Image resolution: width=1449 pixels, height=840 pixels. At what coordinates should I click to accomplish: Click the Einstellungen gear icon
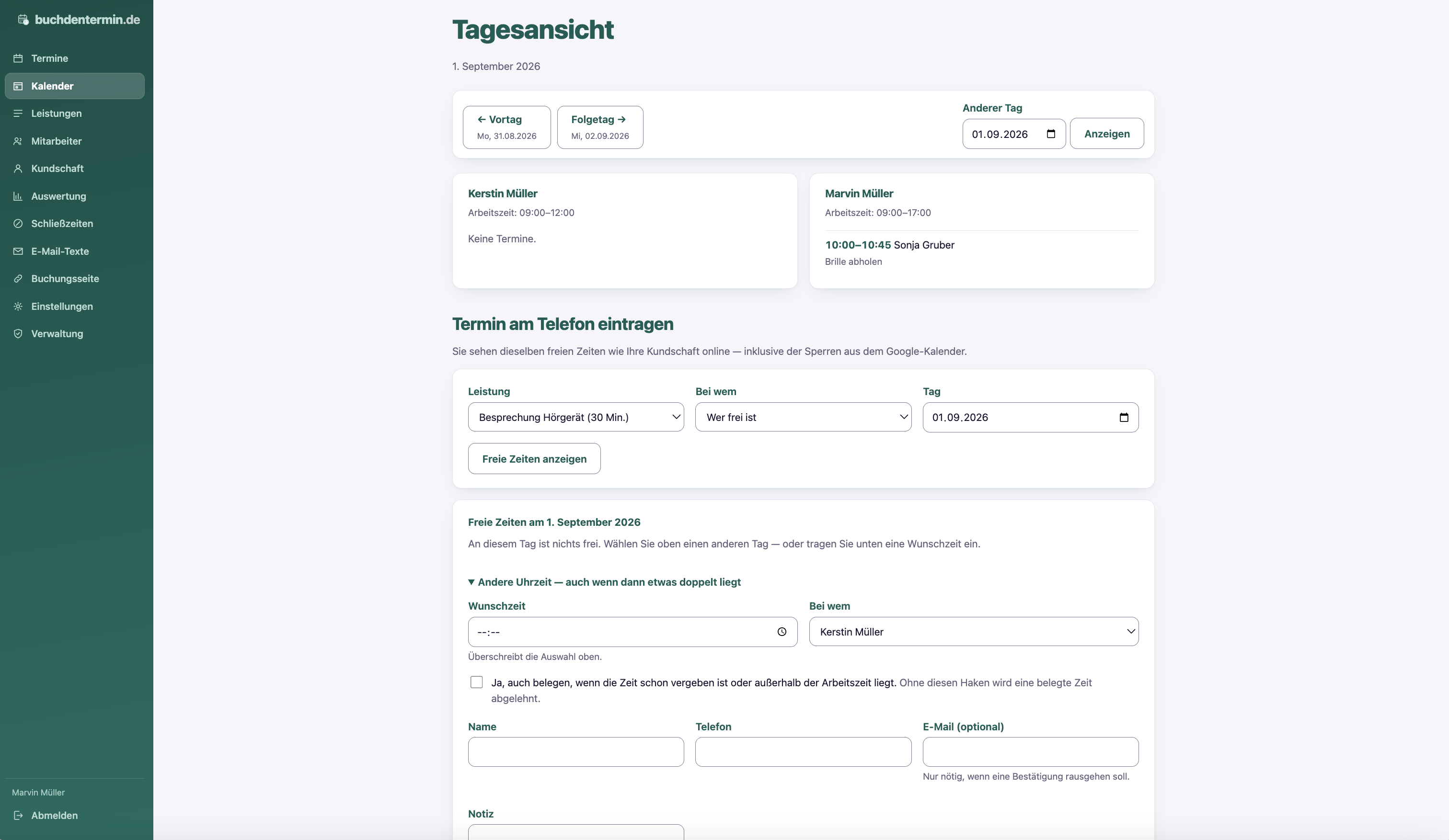pyautogui.click(x=18, y=306)
